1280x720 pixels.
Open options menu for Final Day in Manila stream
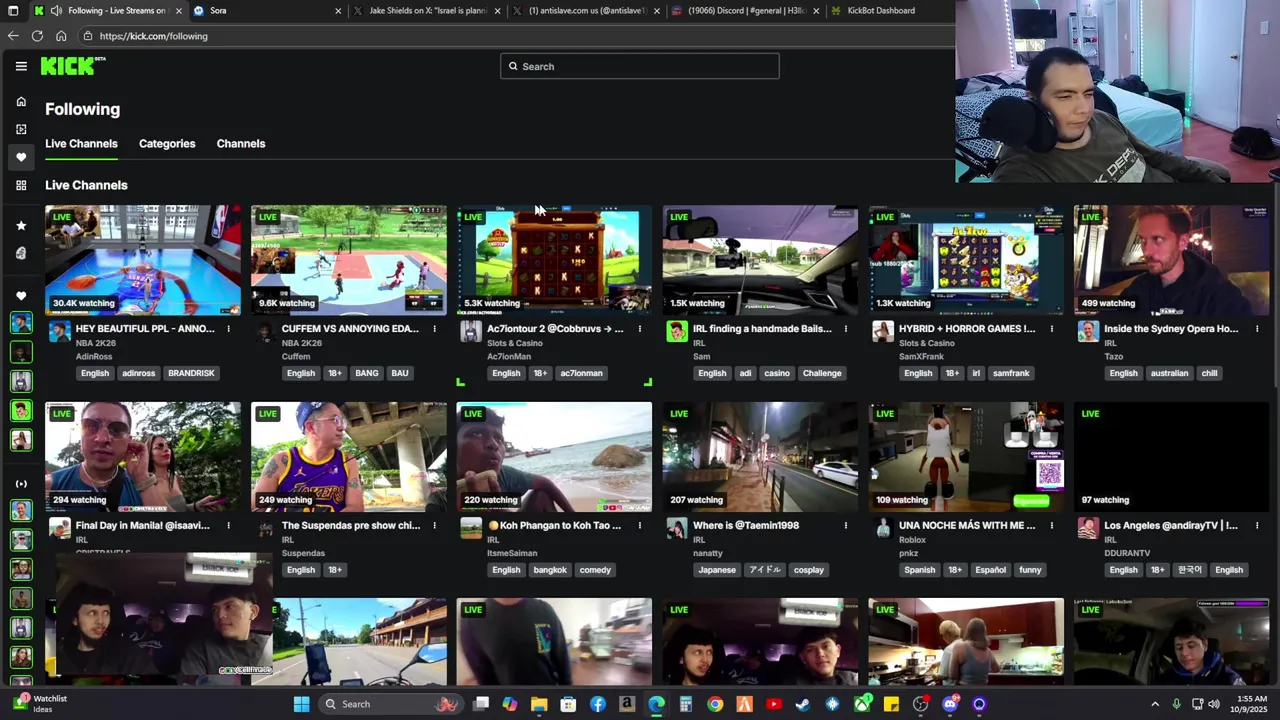[228, 525]
